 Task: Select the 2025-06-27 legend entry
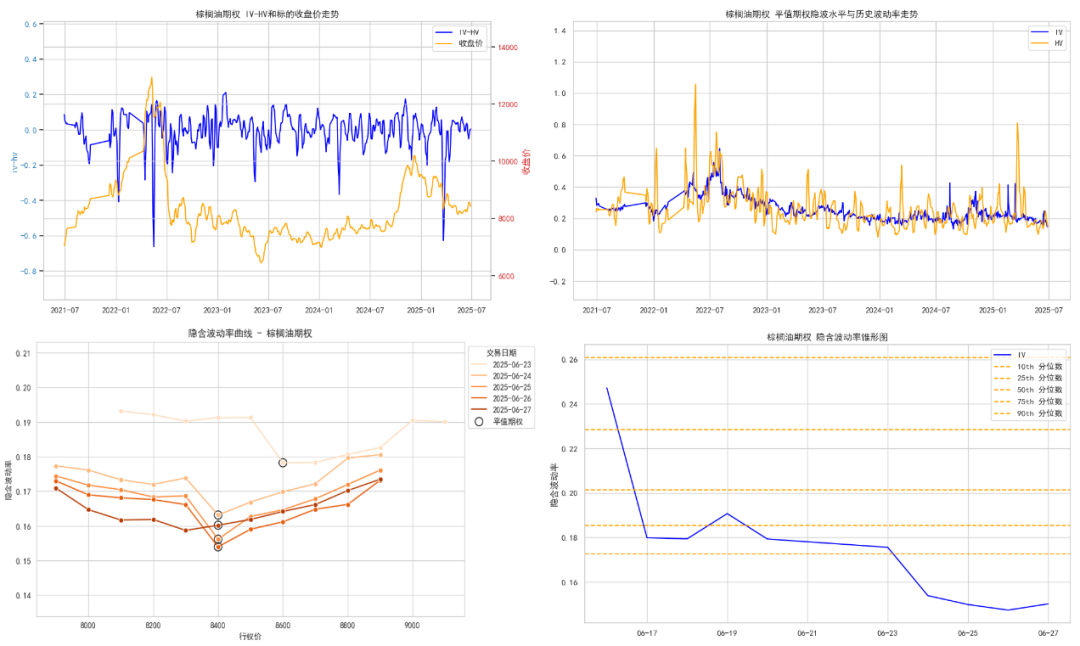[501, 410]
